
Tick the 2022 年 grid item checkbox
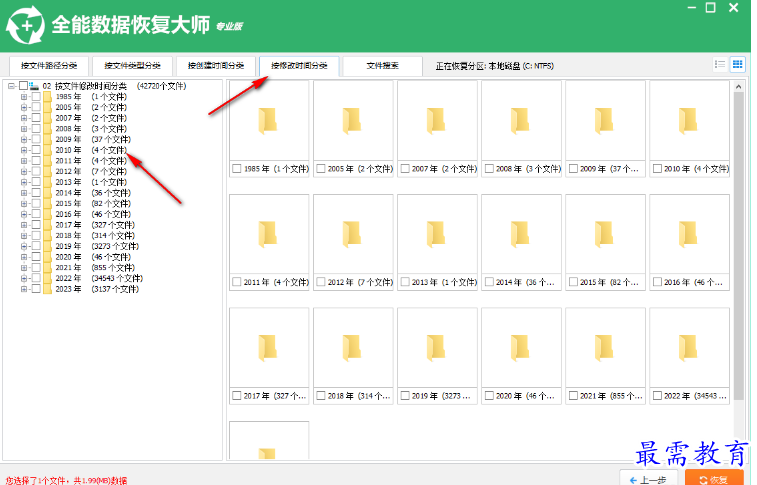click(x=657, y=396)
